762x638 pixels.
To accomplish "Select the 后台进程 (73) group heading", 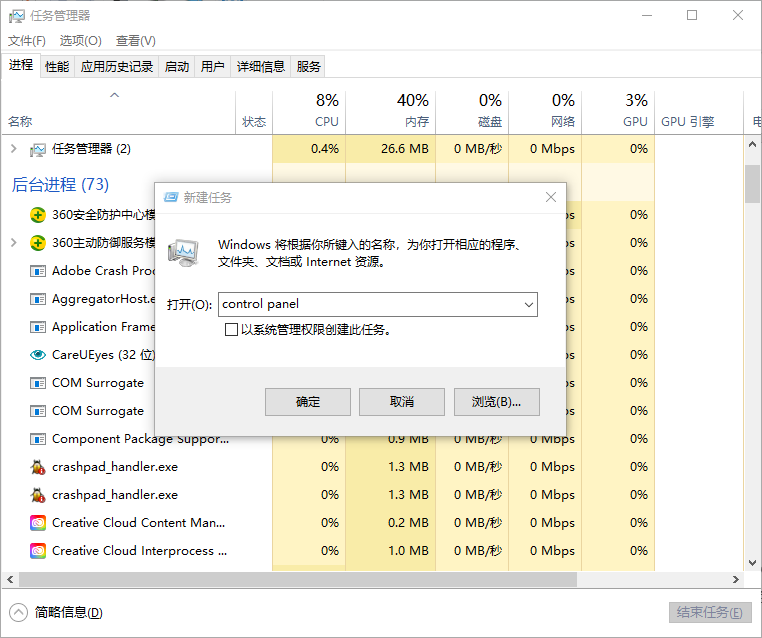I will click(x=60, y=185).
